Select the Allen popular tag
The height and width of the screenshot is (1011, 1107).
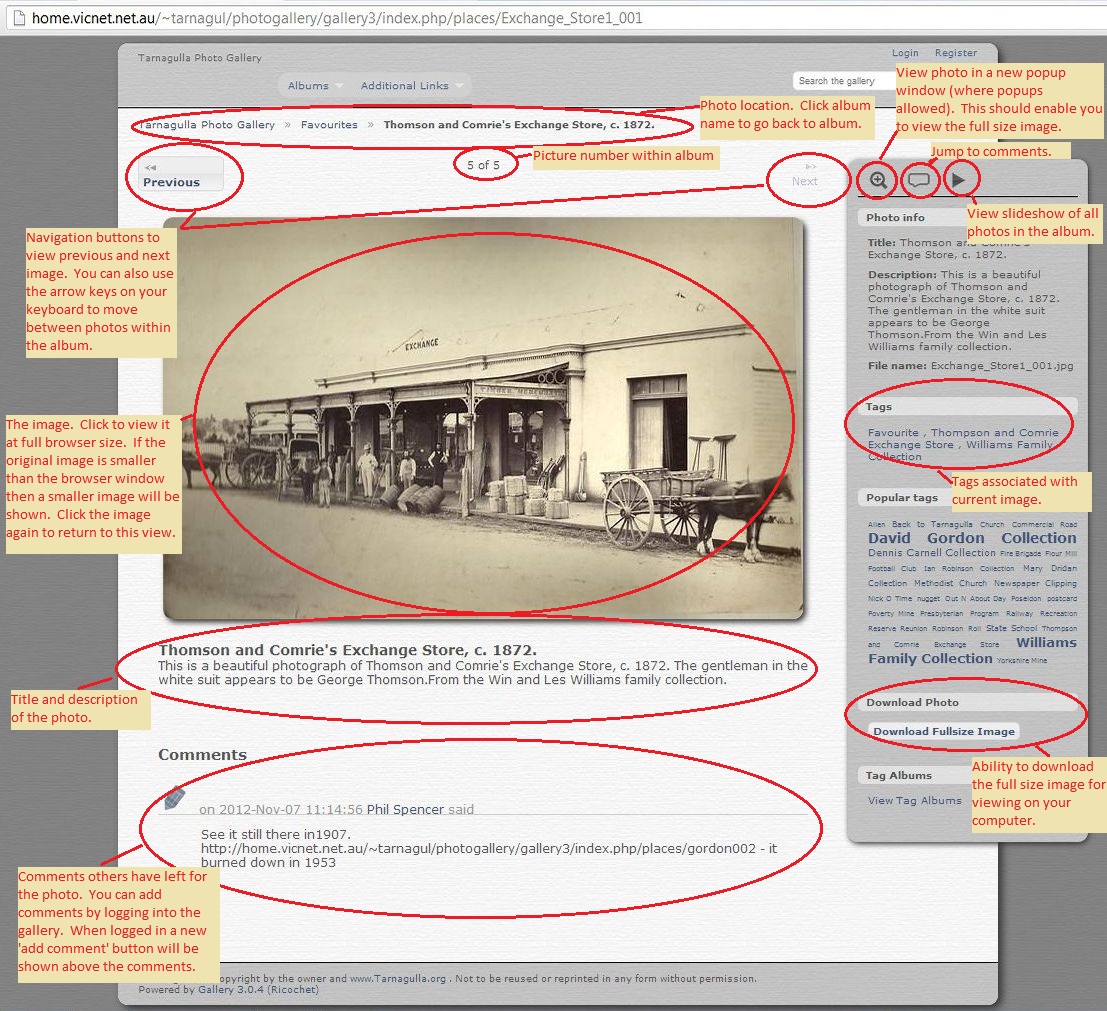click(877, 525)
